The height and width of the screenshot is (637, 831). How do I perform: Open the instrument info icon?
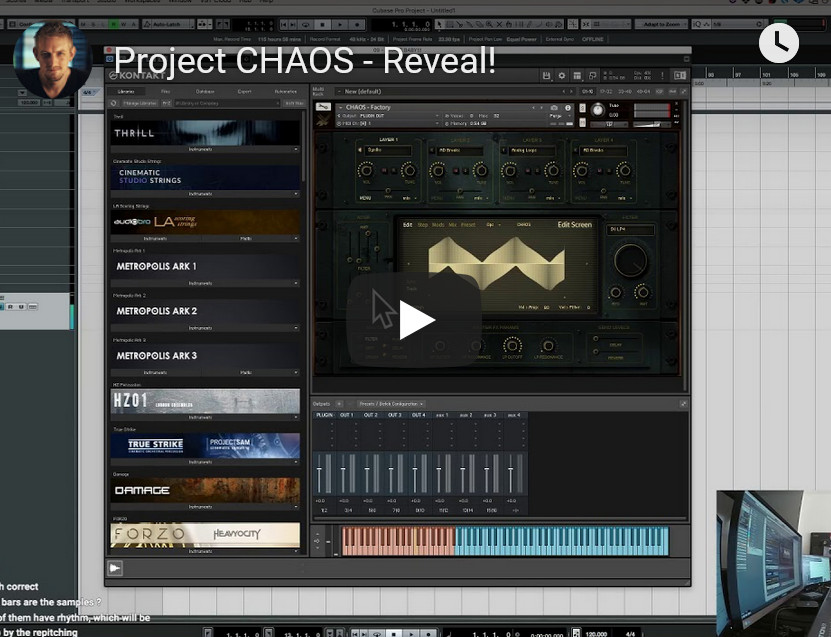568,108
